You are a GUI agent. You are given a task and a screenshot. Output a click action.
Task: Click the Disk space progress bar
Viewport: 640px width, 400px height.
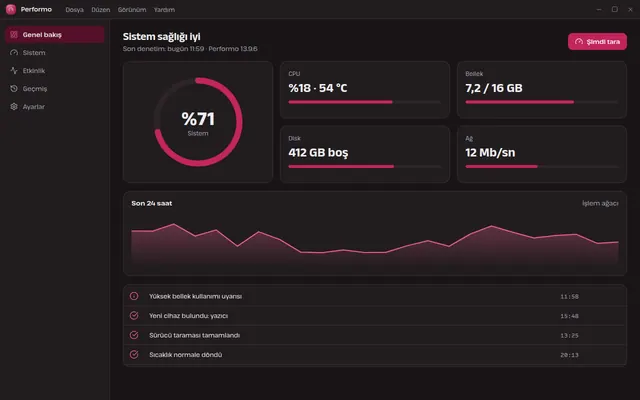[364, 167]
